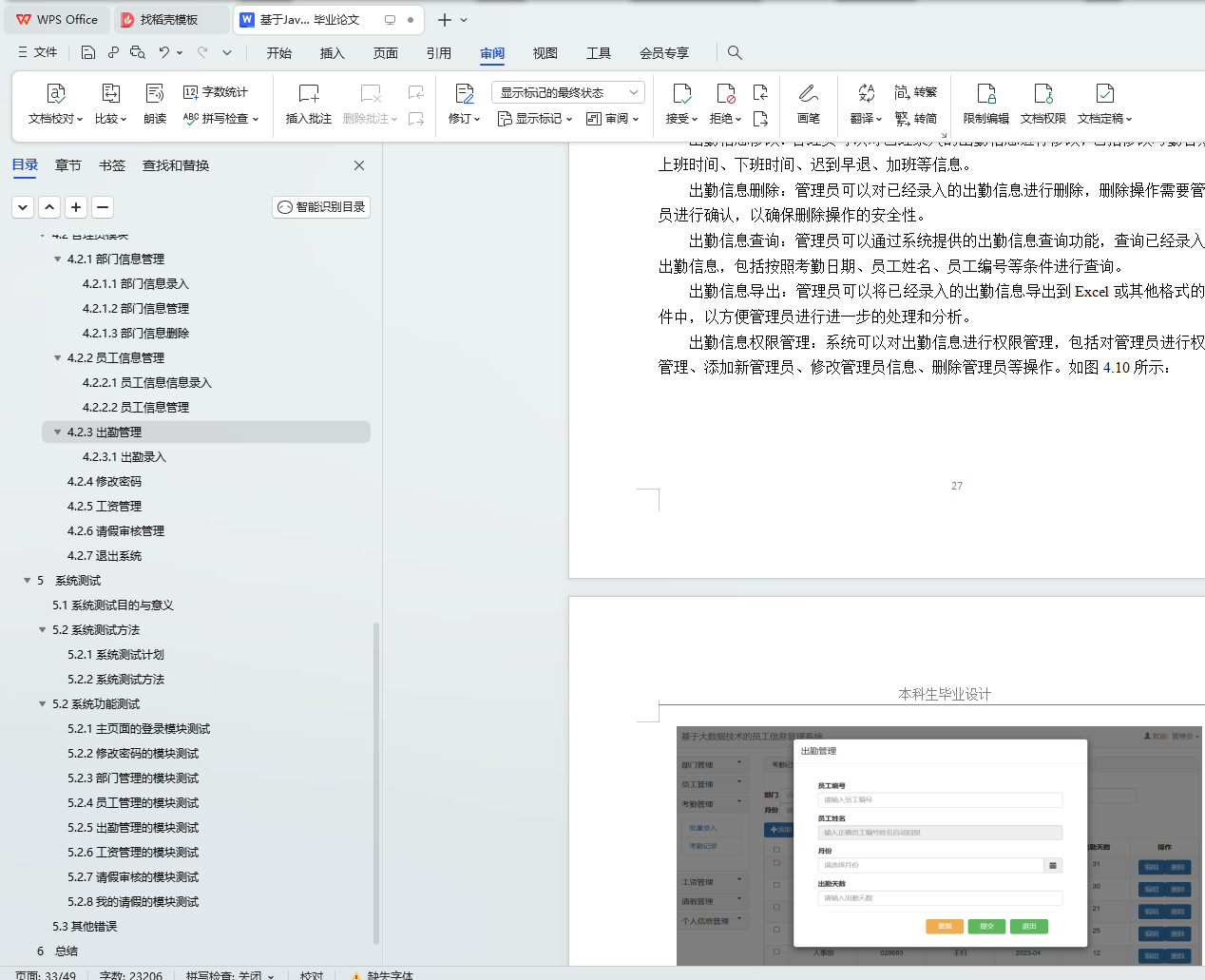The width and height of the screenshot is (1205, 980).
Task: Open the 审阅 pane dropdown in ribbon
Action: click(x=613, y=119)
